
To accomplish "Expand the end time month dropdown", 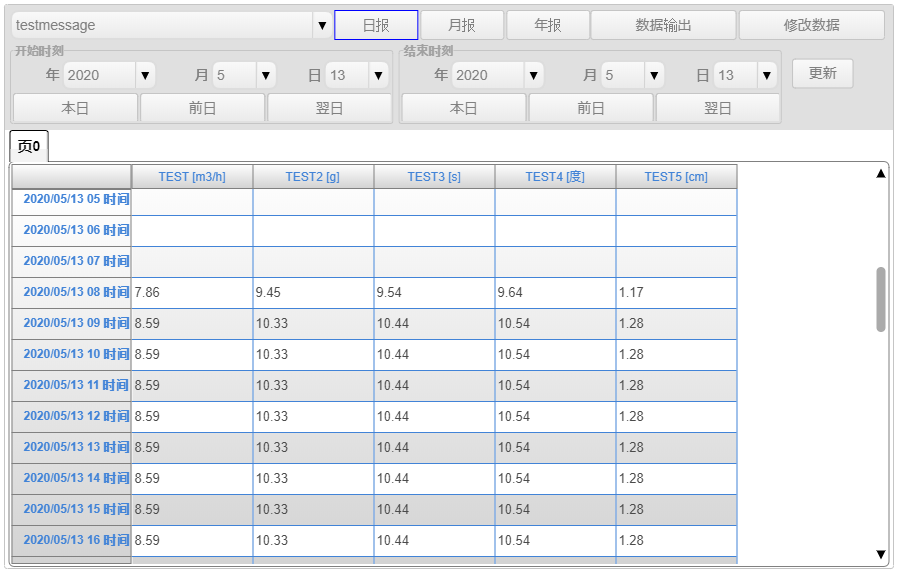I will (x=653, y=75).
